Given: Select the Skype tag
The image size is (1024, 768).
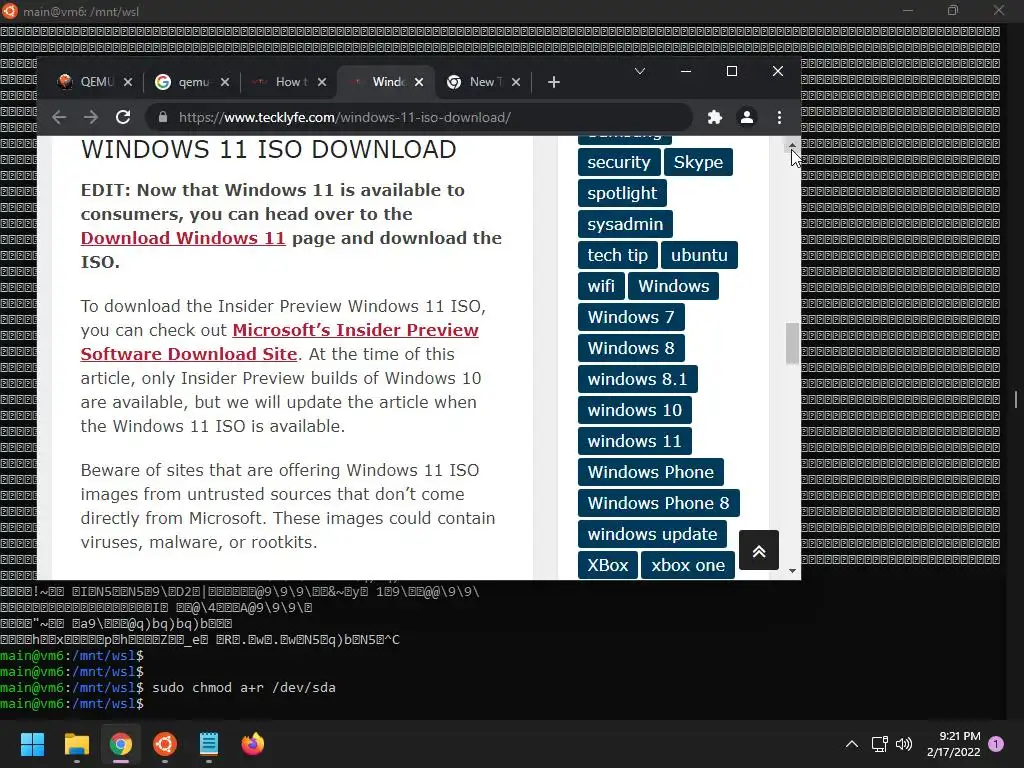Looking at the screenshot, I should click(x=698, y=162).
